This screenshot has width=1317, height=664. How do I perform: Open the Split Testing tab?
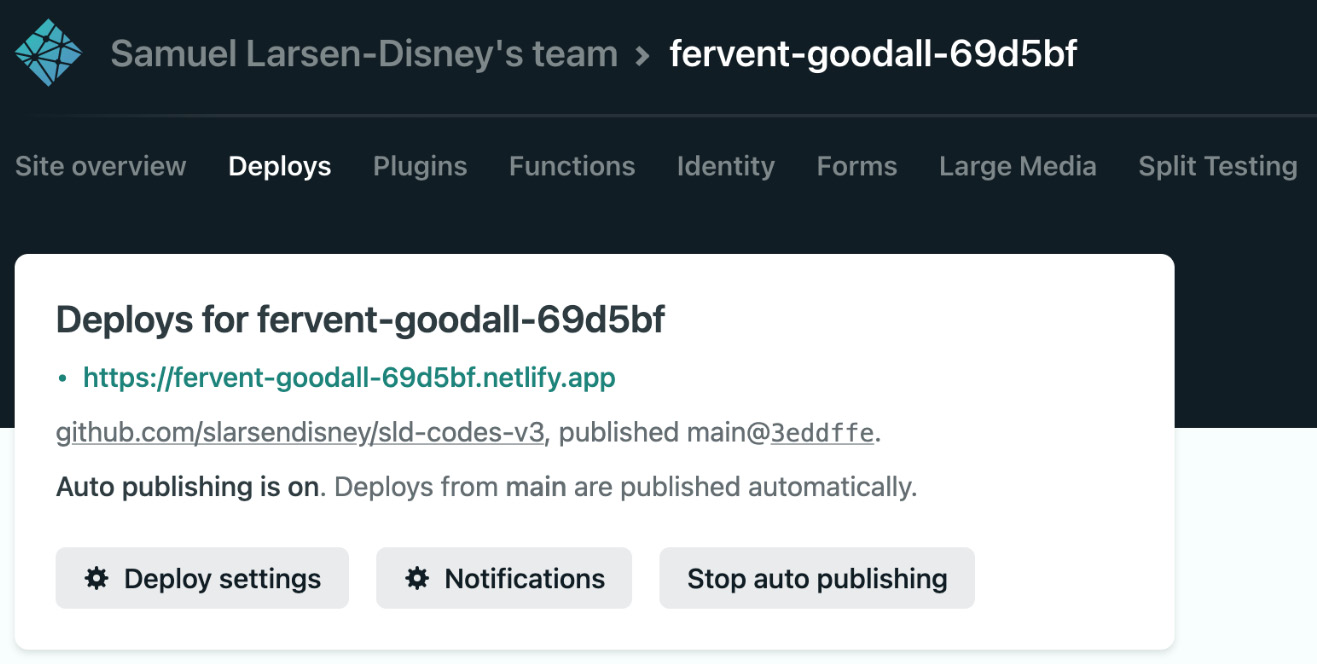click(1217, 166)
